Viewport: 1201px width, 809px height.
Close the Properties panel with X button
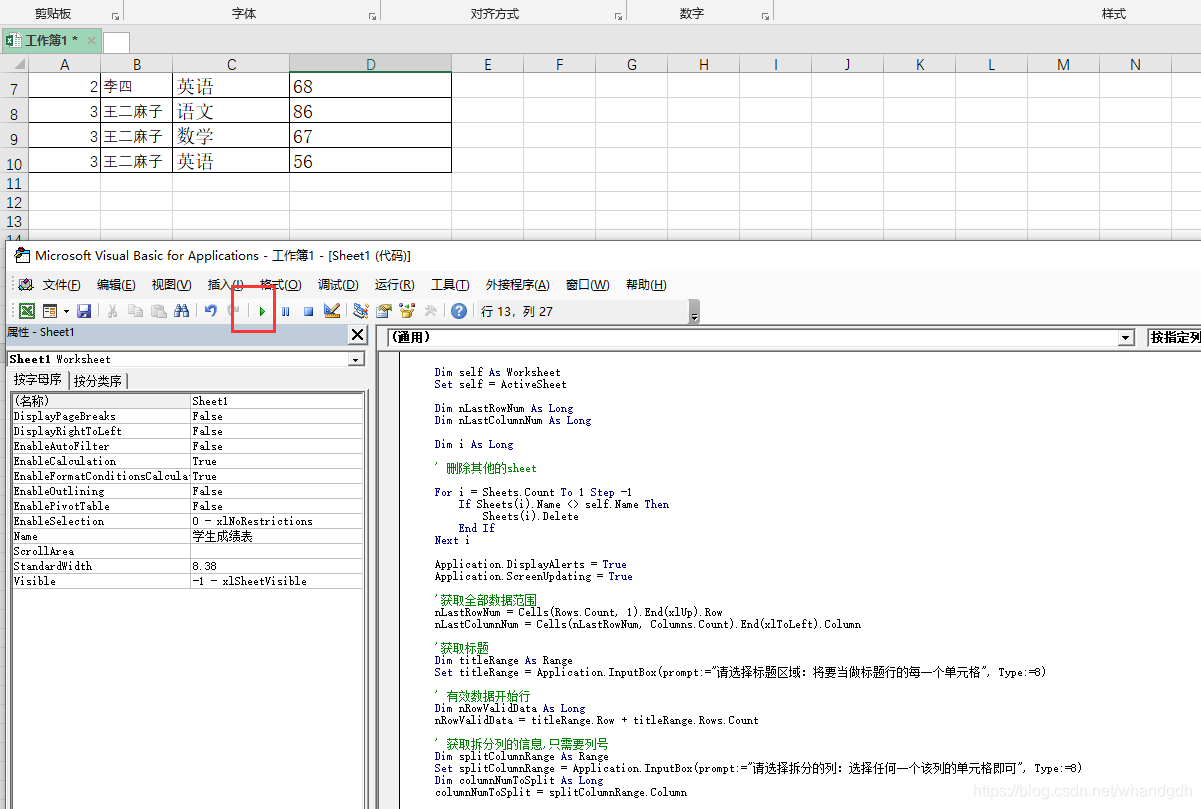(x=357, y=334)
